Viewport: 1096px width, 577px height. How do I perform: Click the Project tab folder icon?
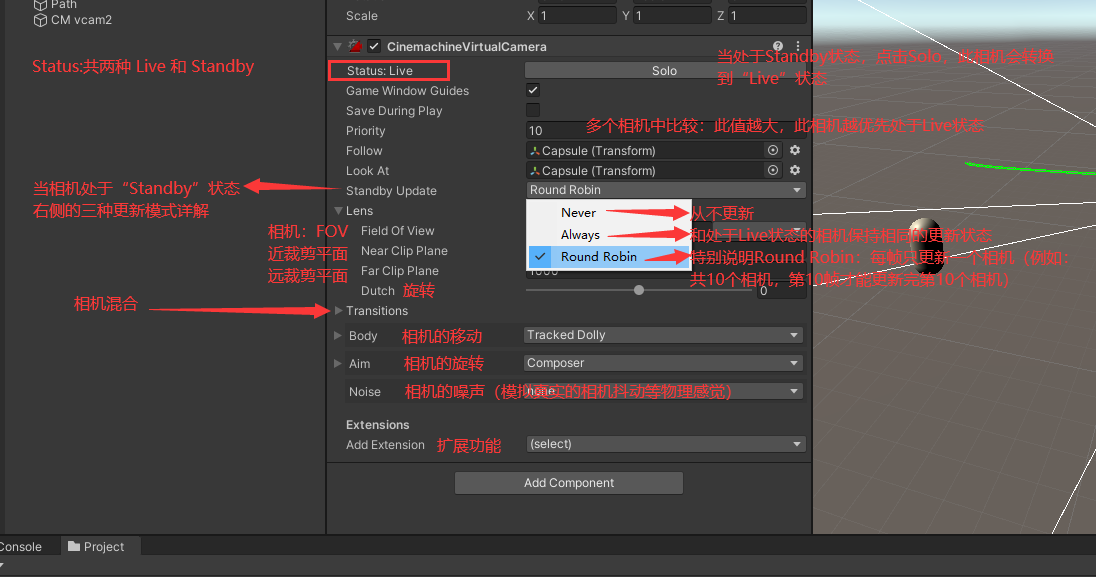74,546
